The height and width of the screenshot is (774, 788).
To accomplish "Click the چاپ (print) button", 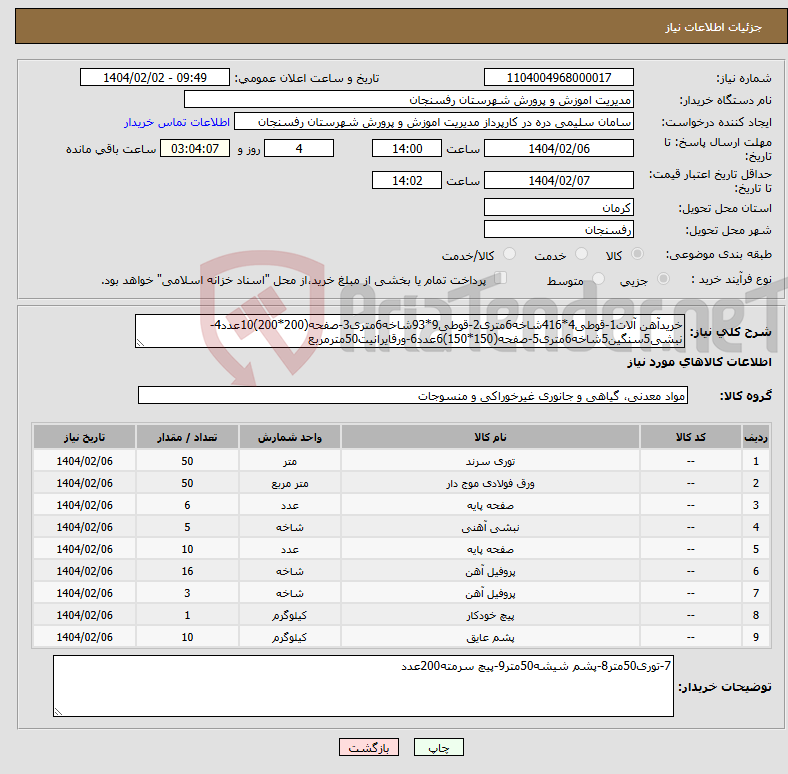I will click(438, 747).
